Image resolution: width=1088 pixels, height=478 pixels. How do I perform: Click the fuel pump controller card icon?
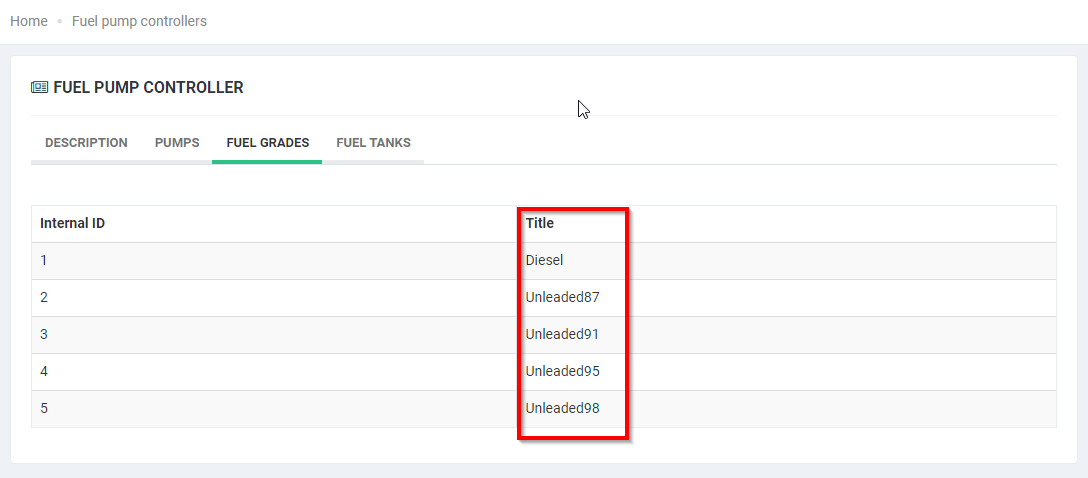coord(39,88)
